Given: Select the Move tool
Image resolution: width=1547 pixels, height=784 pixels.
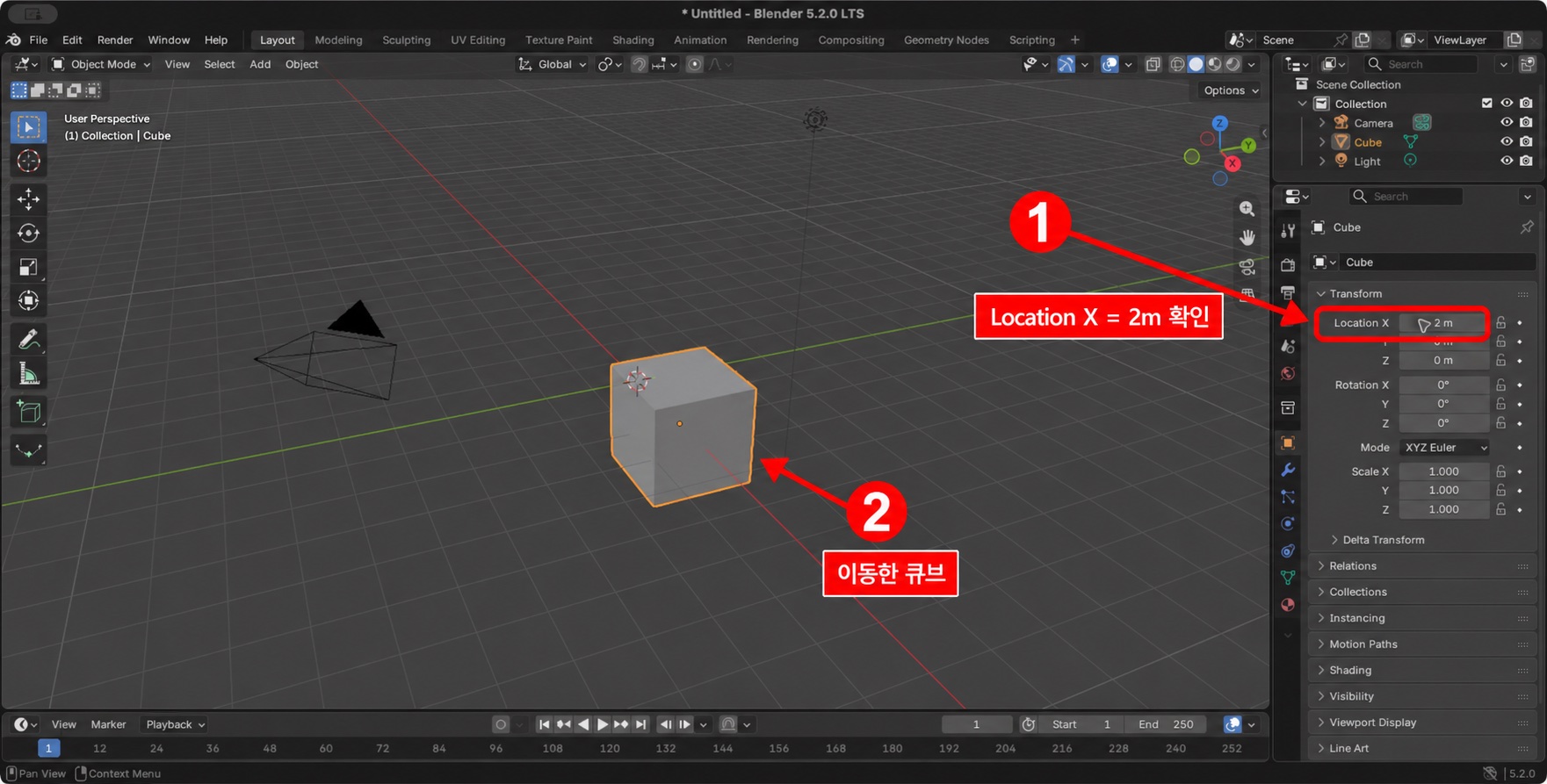Looking at the screenshot, I should pyautogui.click(x=28, y=199).
